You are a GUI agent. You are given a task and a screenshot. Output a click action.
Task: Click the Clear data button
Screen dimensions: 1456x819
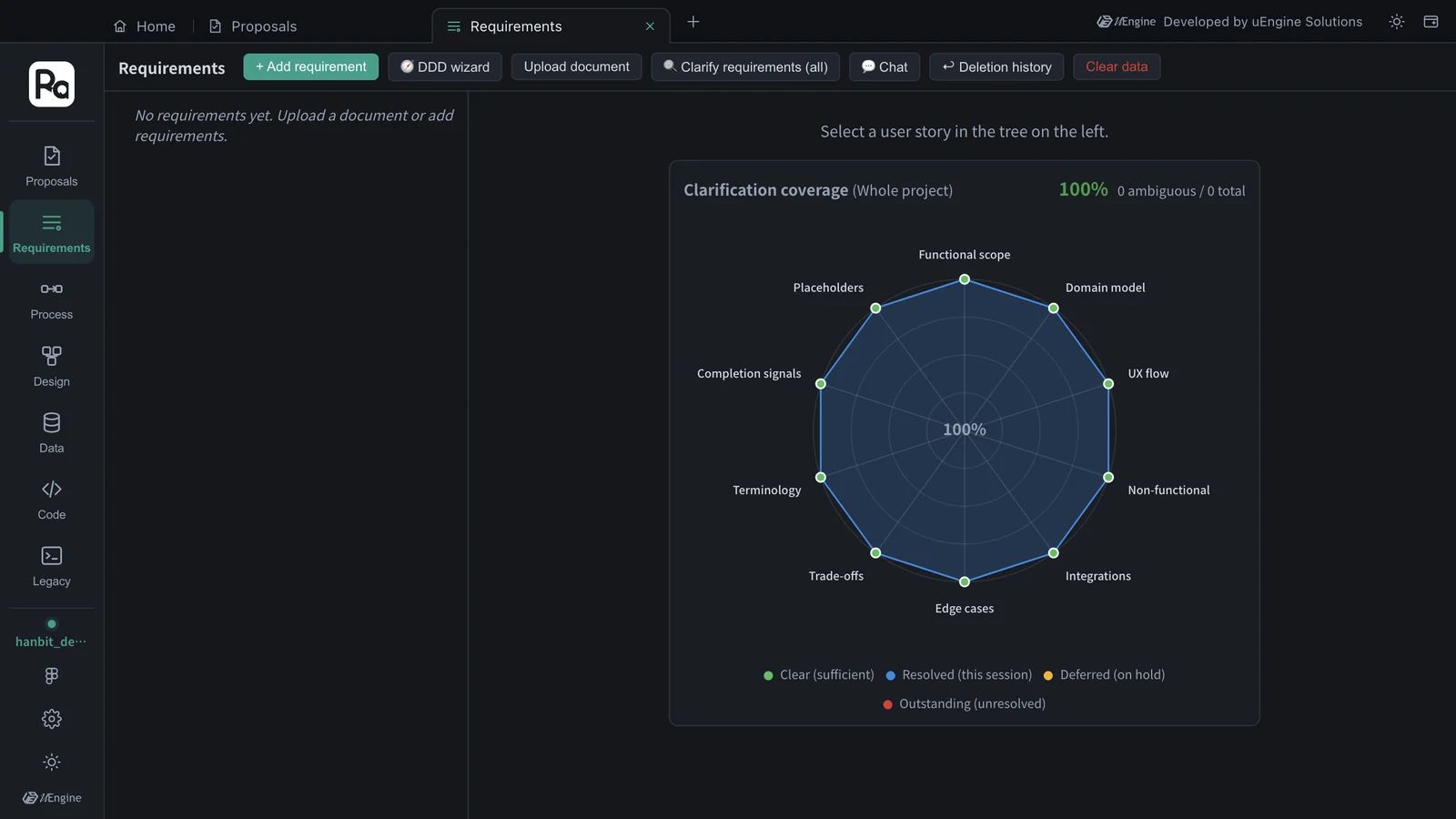coord(1117,66)
